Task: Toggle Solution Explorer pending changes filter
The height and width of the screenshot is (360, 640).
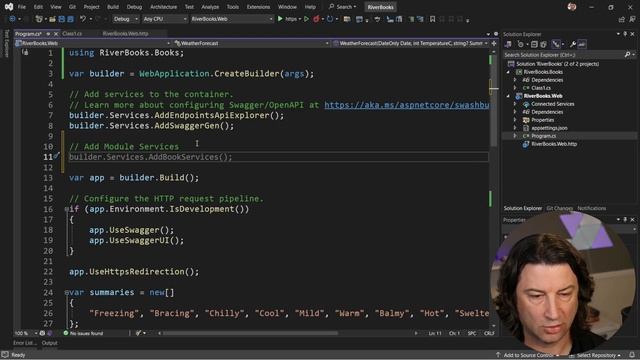Action: 521,44
